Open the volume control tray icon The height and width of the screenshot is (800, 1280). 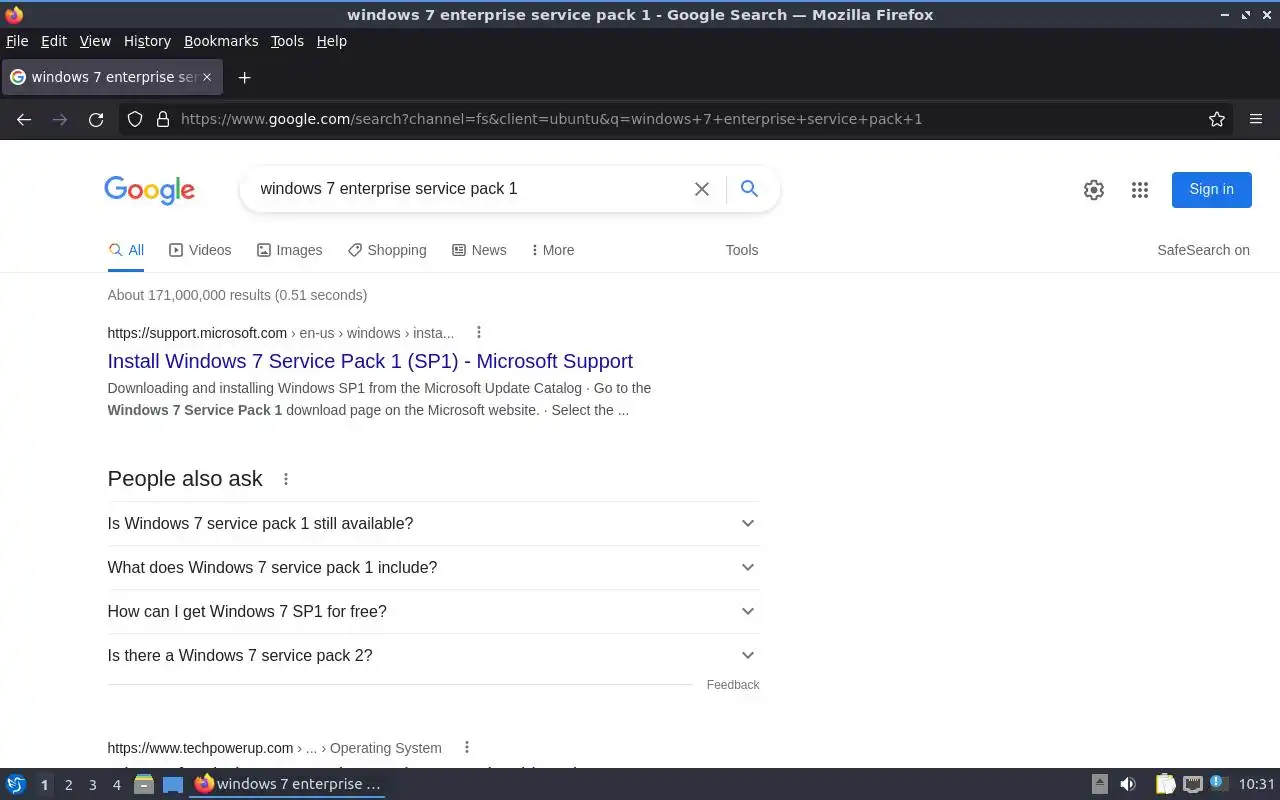tap(1128, 784)
